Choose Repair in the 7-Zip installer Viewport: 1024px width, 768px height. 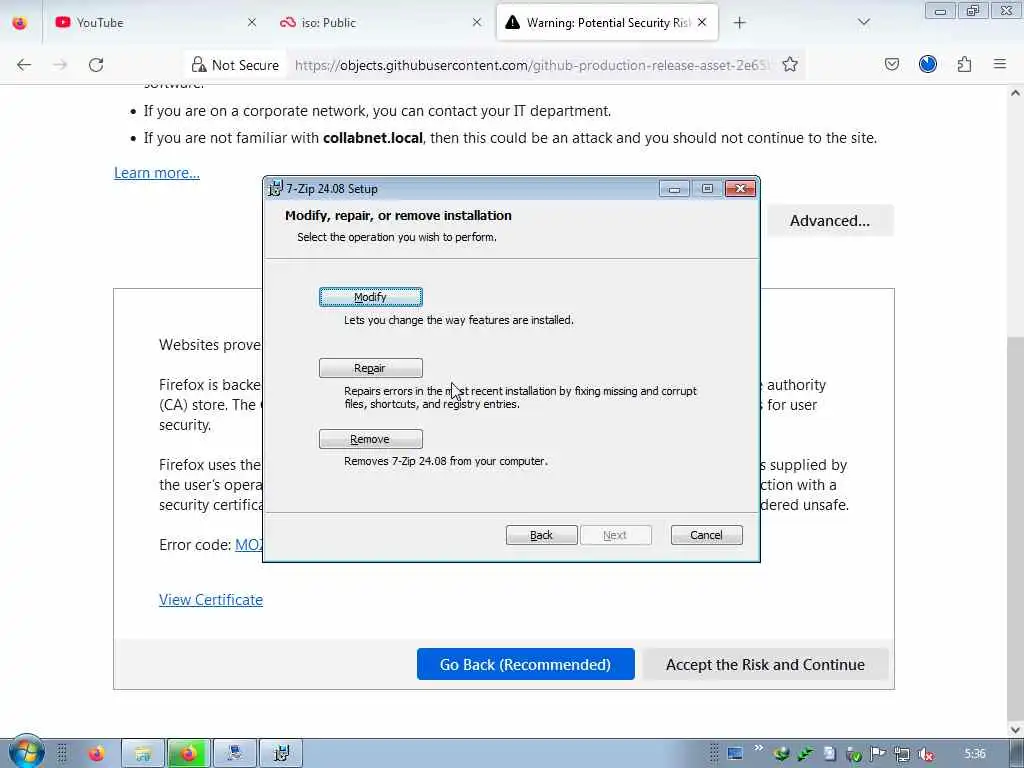coord(370,368)
